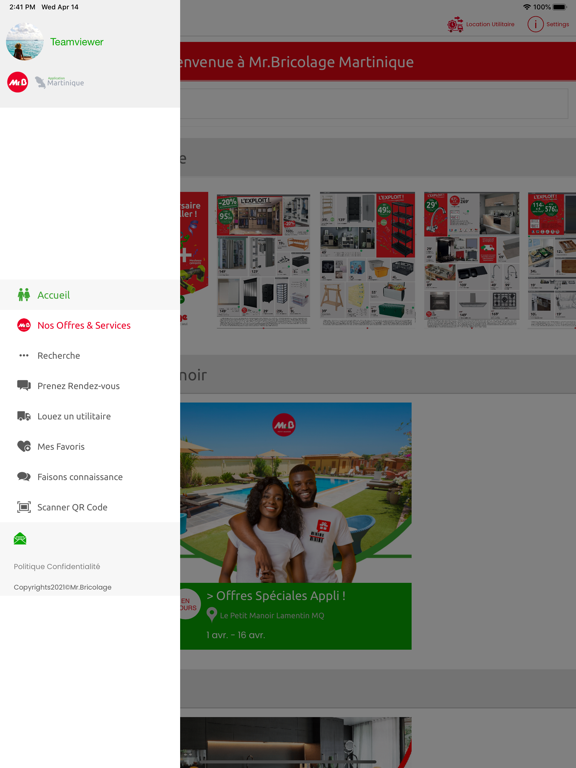Open Scanner QR Code
The height and width of the screenshot is (768, 576).
coord(90,507)
